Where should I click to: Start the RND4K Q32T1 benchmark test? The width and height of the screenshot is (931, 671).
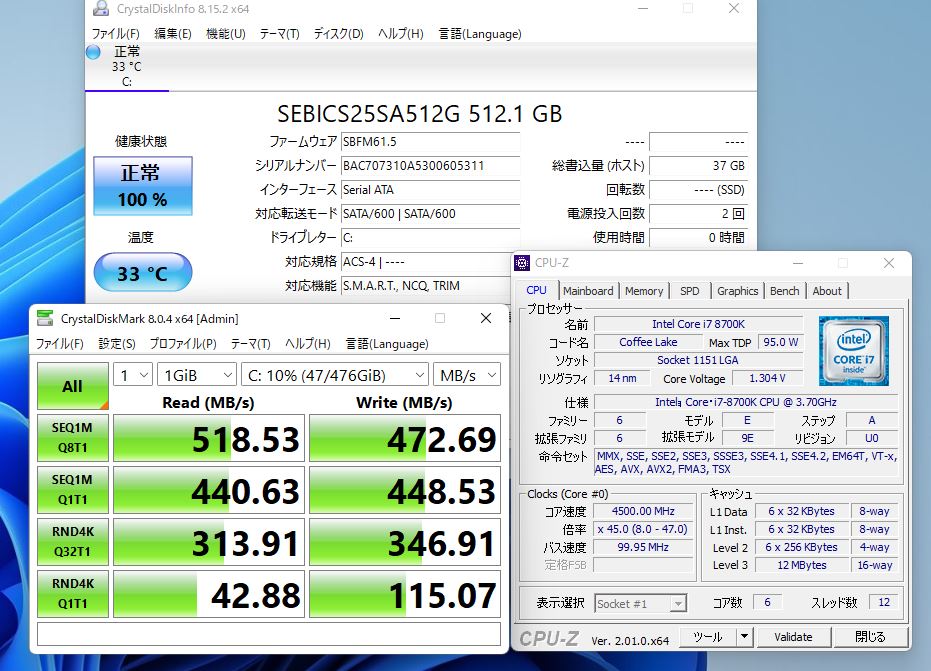pyautogui.click(x=72, y=542)
